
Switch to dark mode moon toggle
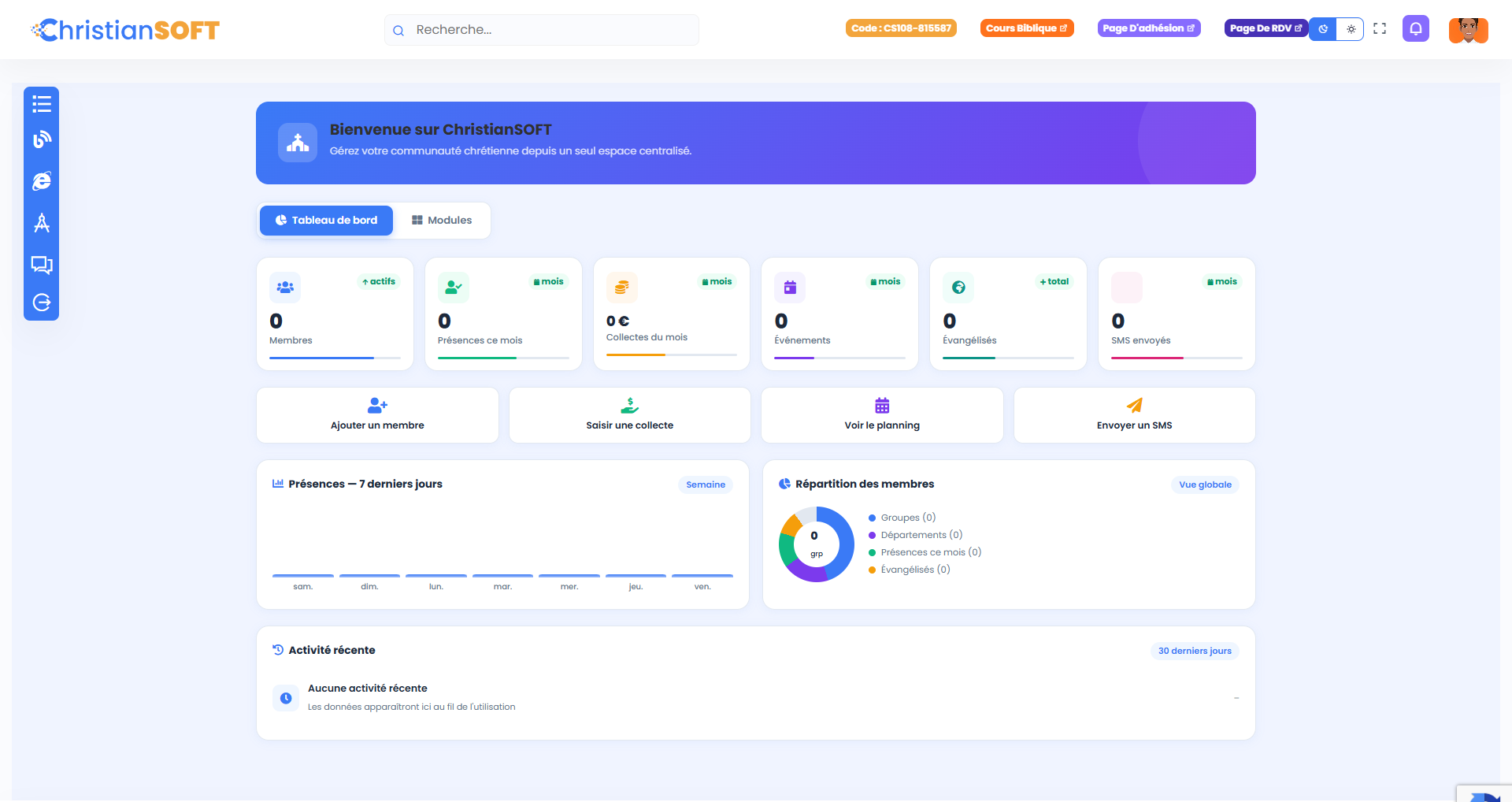click(1323, 29)
